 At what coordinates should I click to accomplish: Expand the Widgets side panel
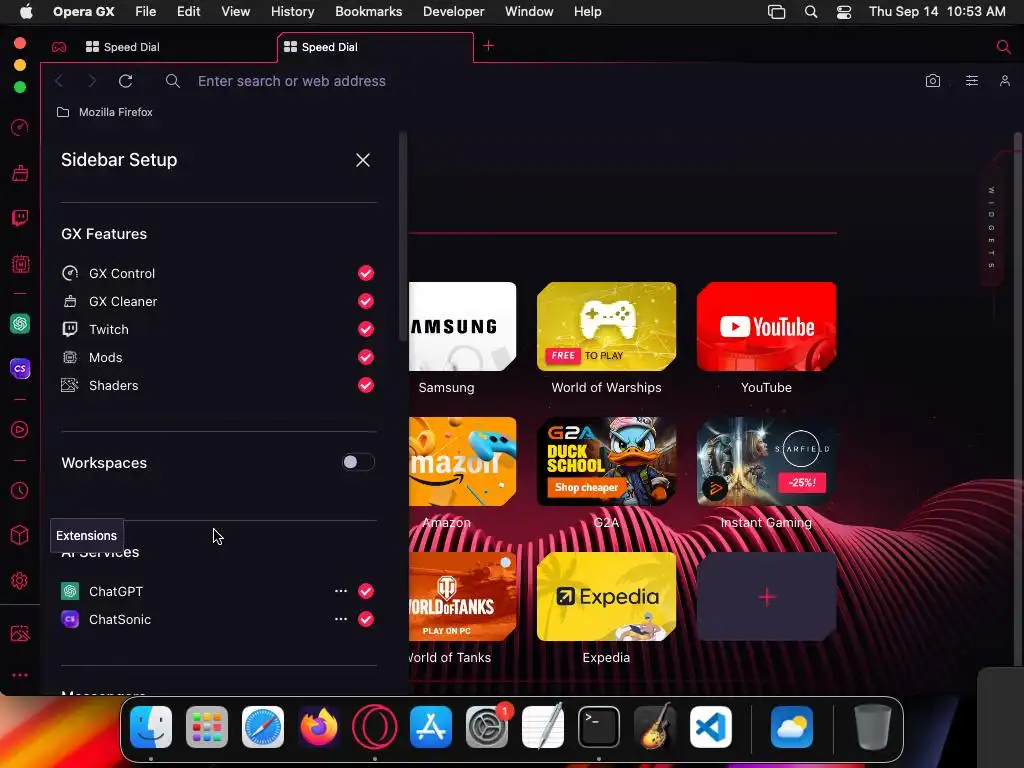tap(991, 227)
